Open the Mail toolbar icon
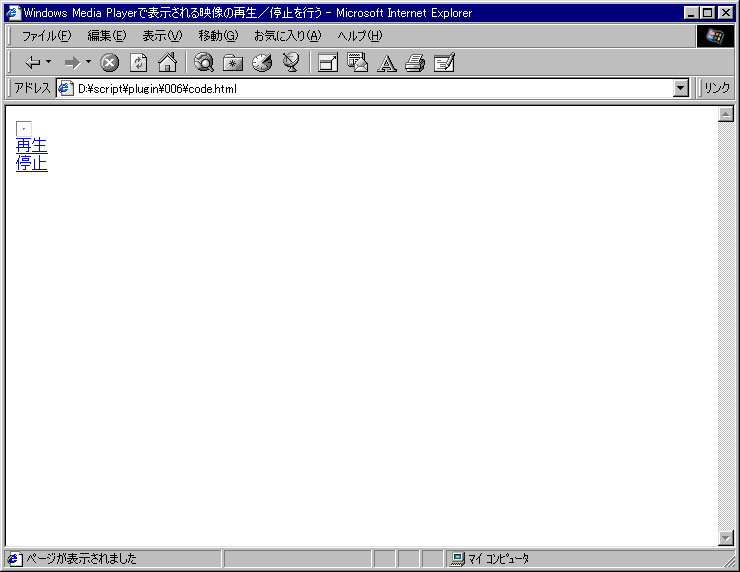740x572 pixels. [357, 62]
